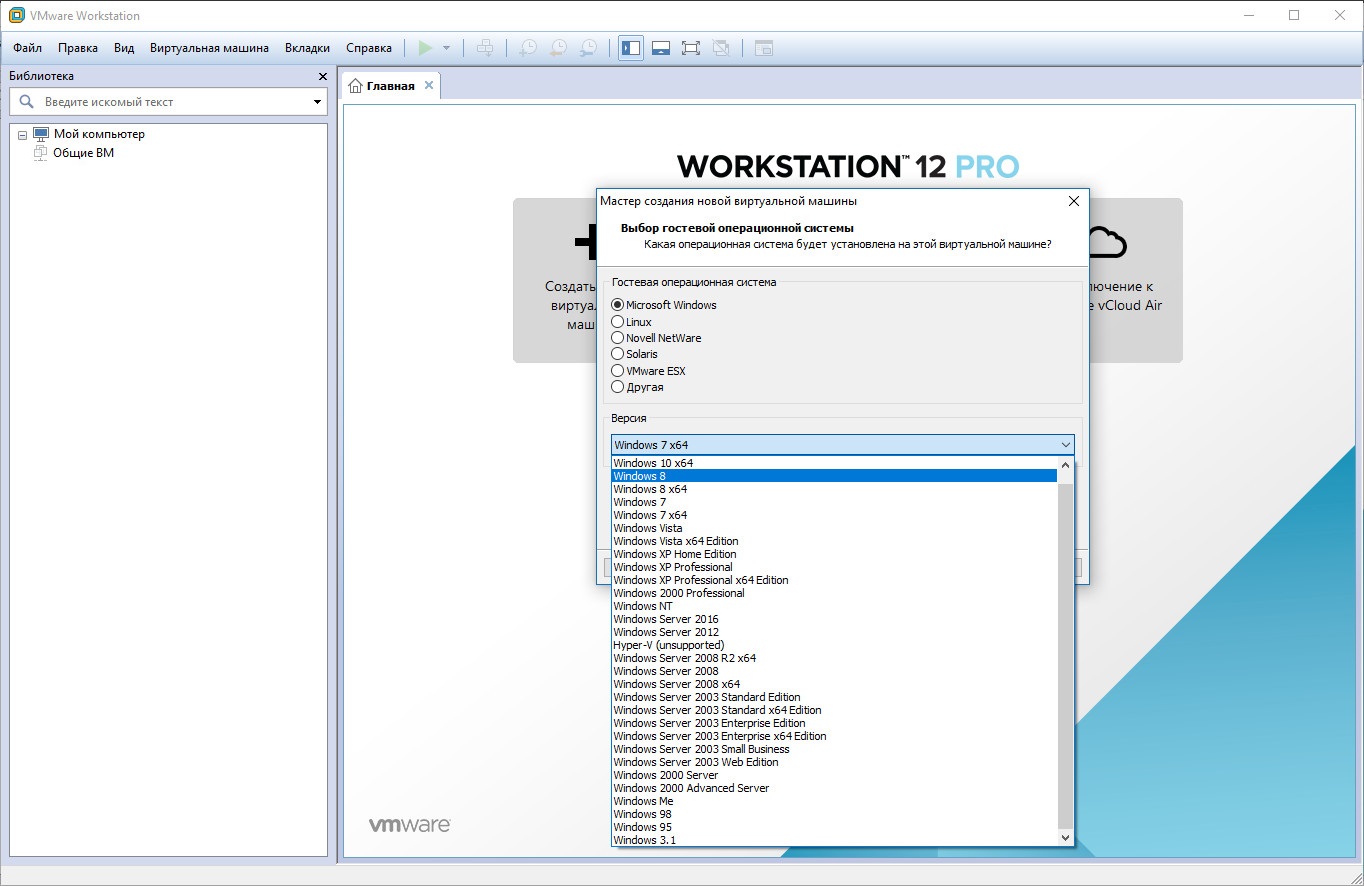
Task: Collapse the Версия combo box showing Windows 7 x64
Action: [x=843, y=445]
